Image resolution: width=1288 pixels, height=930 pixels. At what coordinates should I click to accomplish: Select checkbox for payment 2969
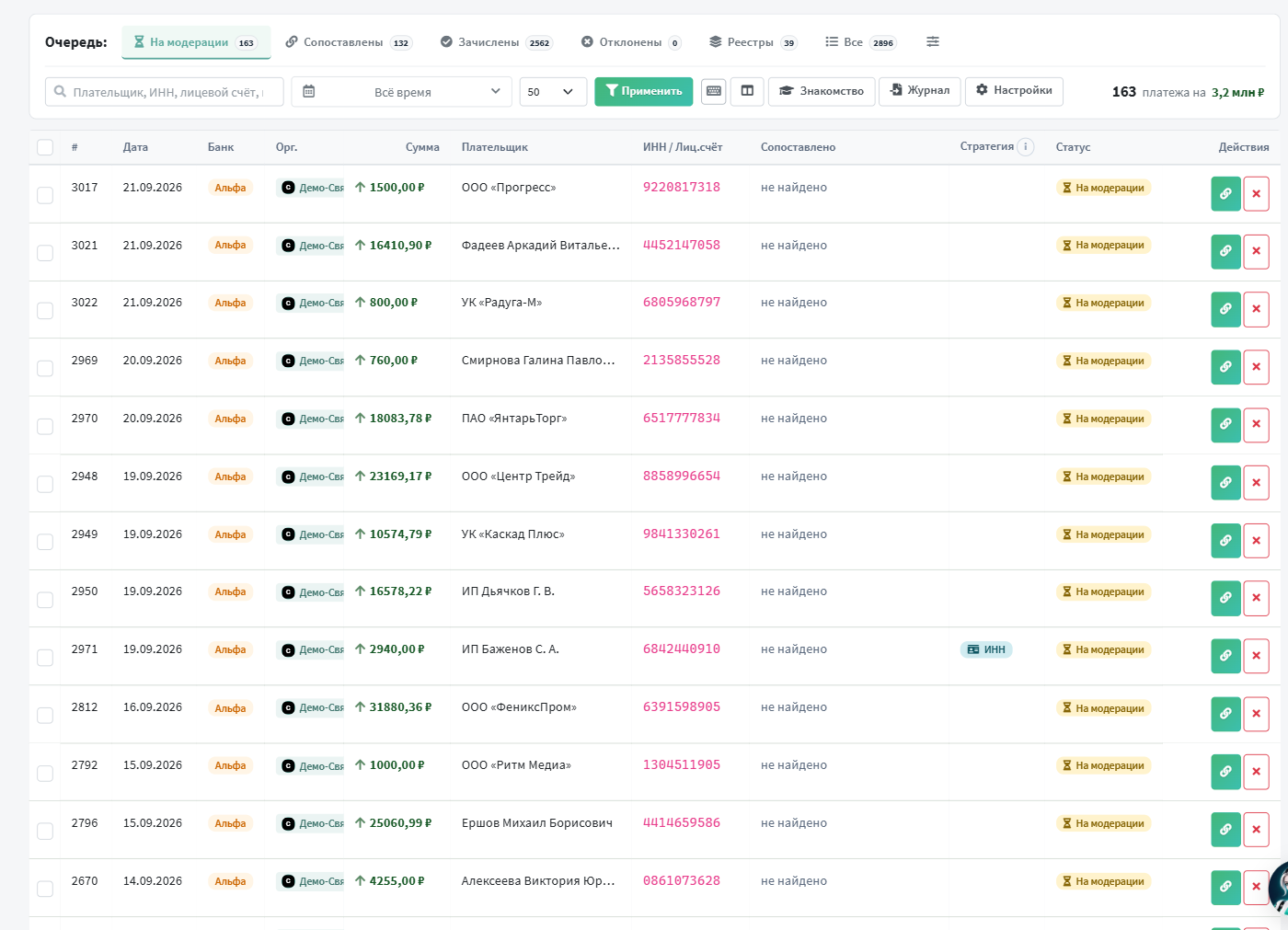tap(45, 368)
